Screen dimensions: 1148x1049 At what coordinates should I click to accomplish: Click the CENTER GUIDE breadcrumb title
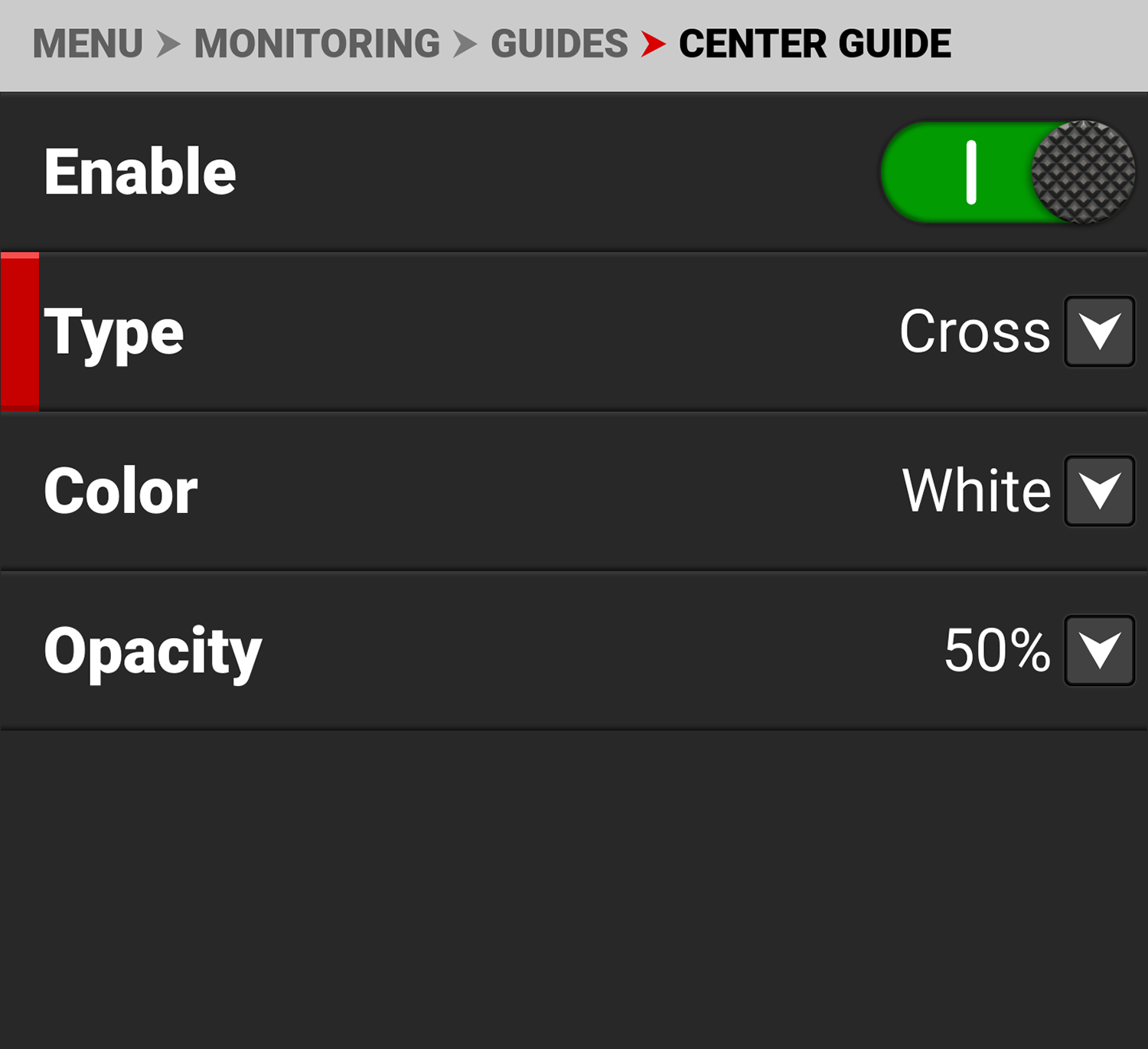click(814, 44)
